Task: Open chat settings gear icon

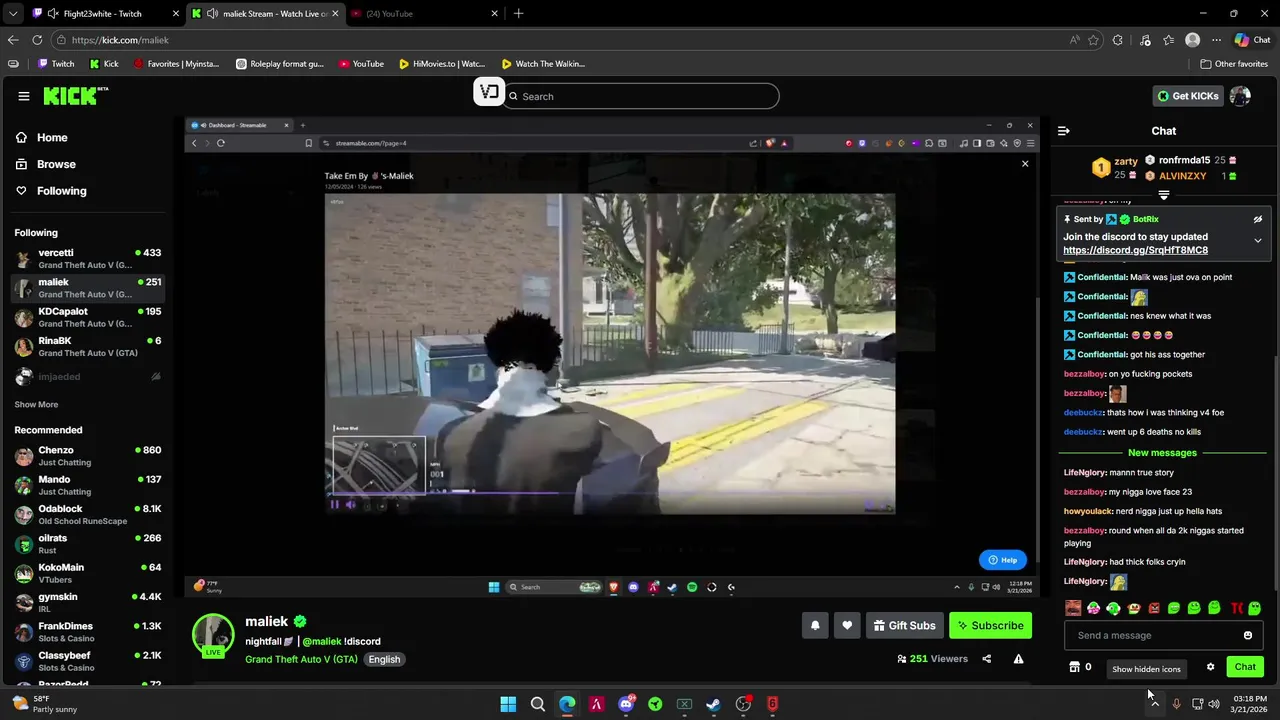Action: 1210,667
